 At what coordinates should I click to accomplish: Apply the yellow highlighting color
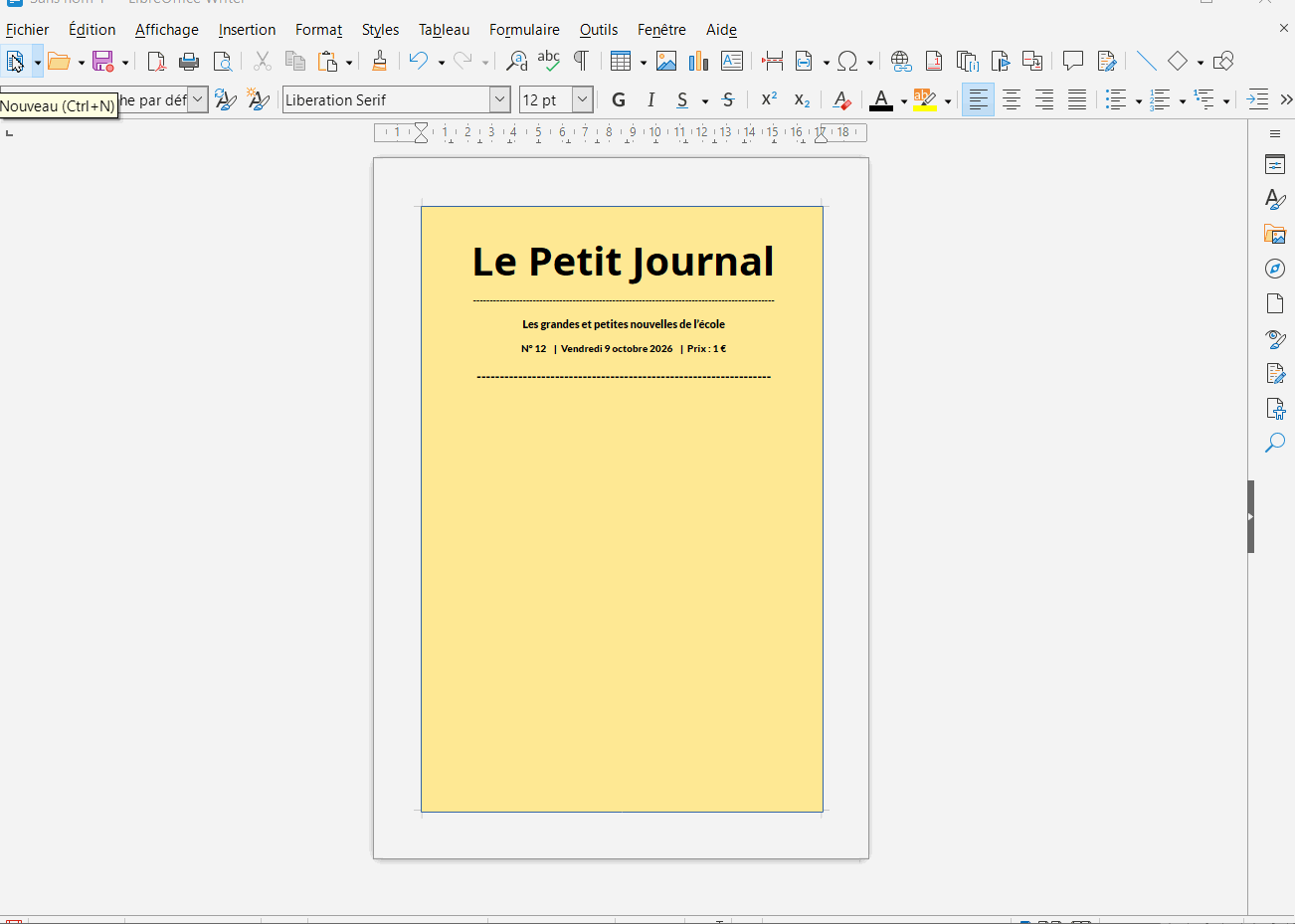coord(925,100)
